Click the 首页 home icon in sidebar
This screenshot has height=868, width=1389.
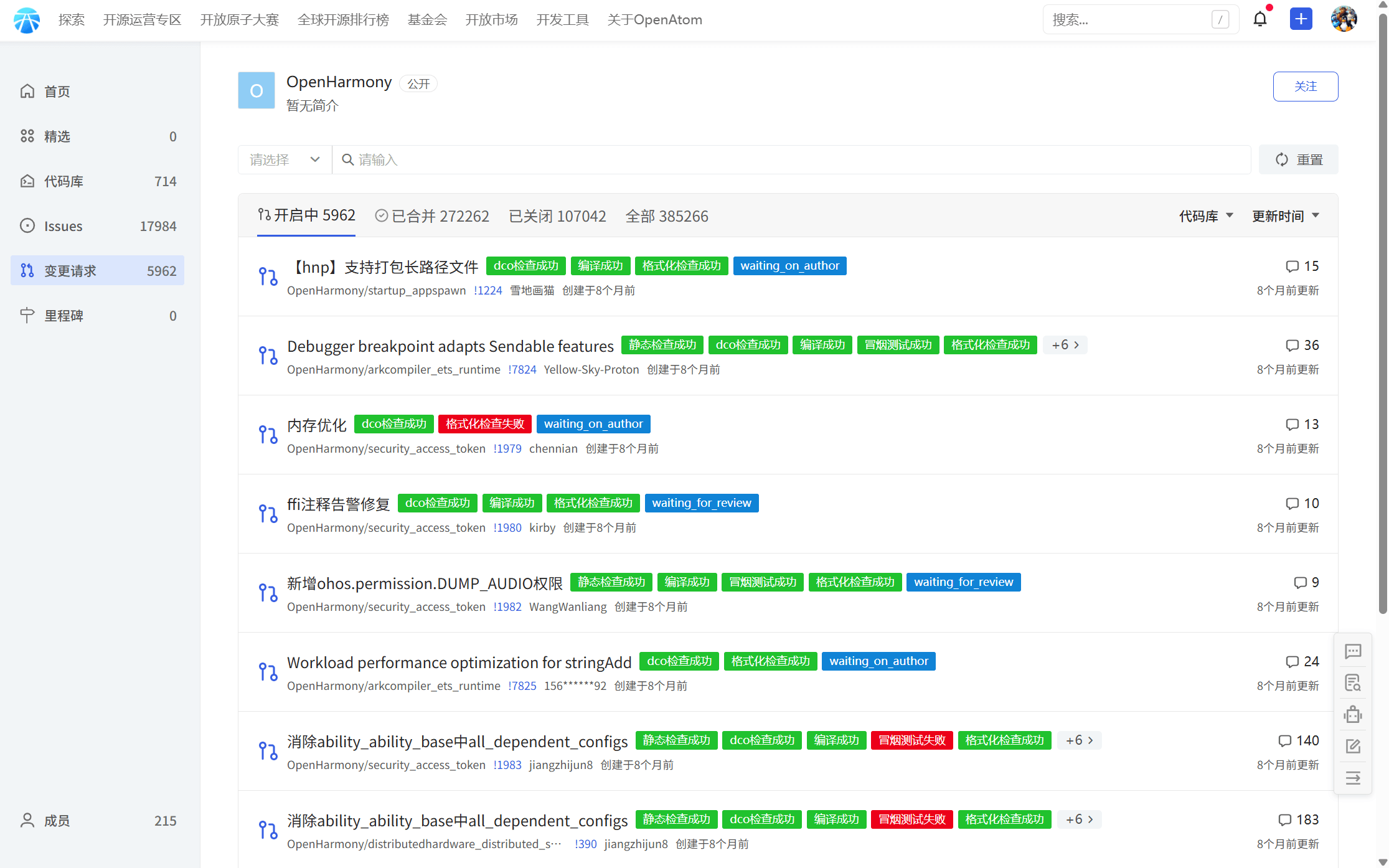click(27, 92)
